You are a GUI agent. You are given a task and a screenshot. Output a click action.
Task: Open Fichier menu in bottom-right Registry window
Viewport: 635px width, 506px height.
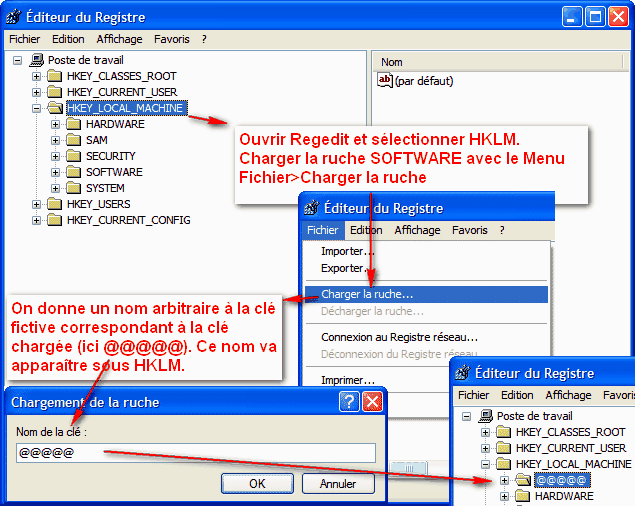point(474,395)
